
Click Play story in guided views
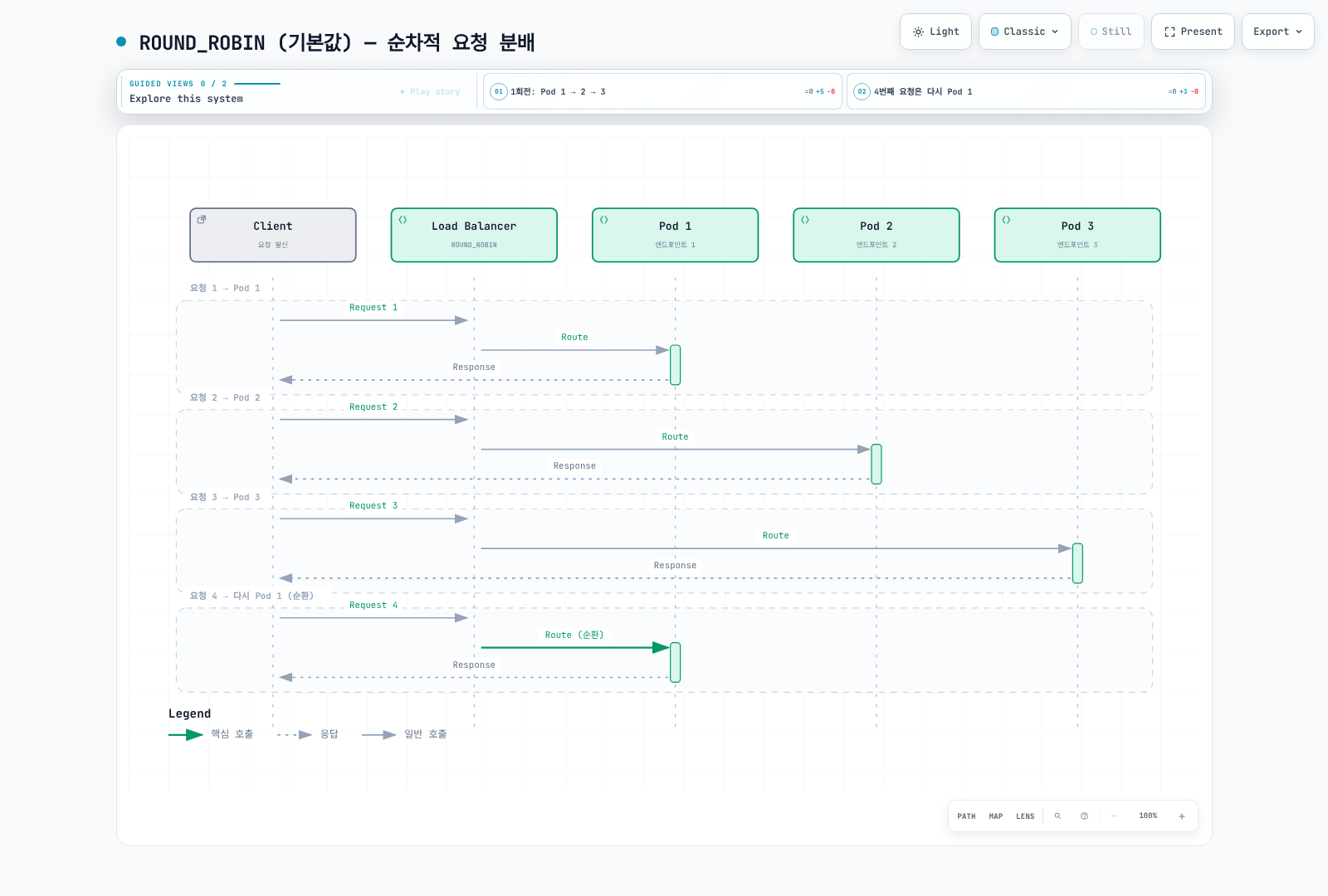pos(430,92)
